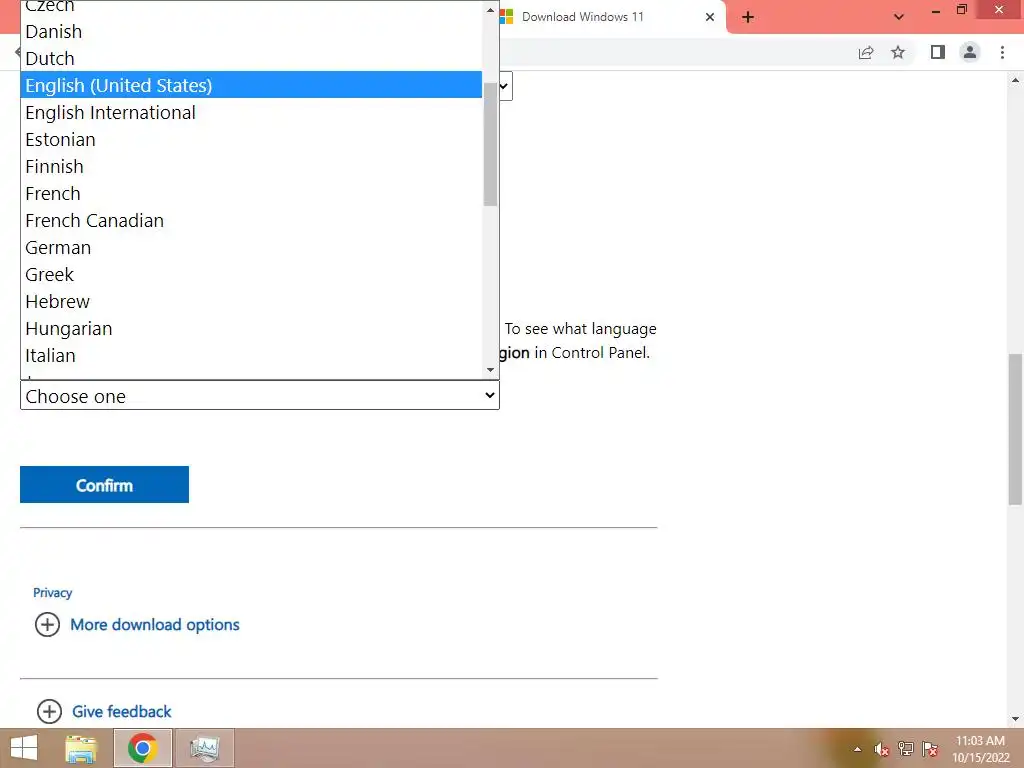Image resolution: width=1024 pixels, height=768 pixels.
Task: Choose Hungarian from the list
Action: pyautogui.click(x=251, y=328)
